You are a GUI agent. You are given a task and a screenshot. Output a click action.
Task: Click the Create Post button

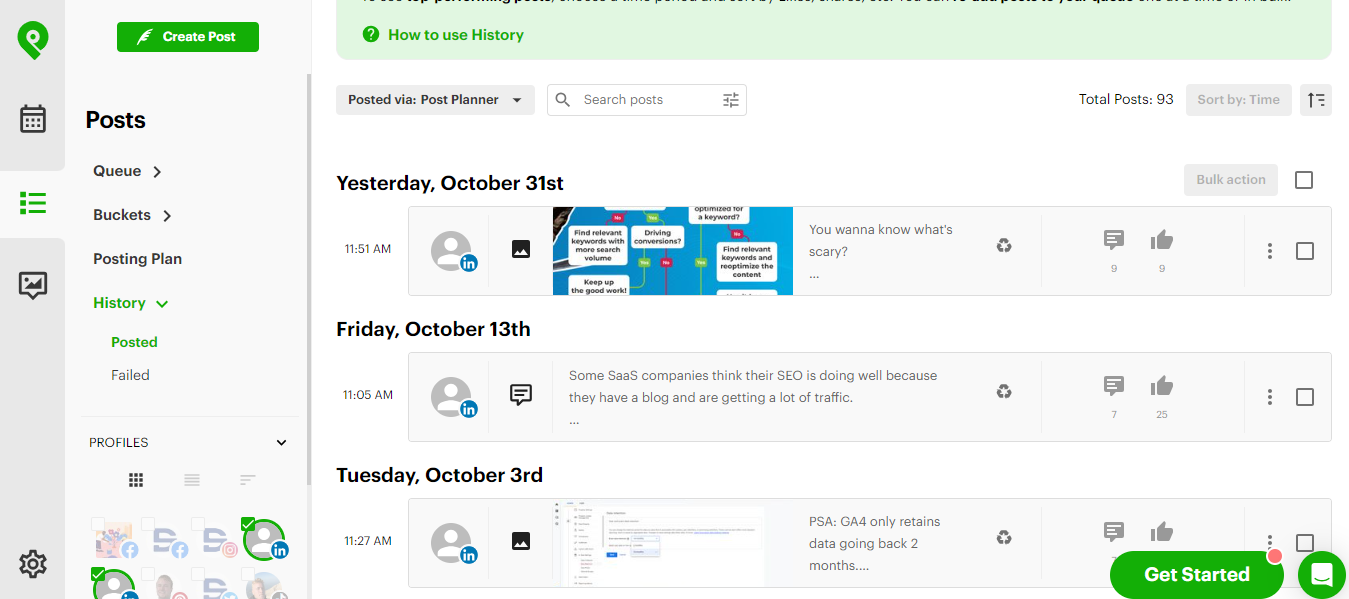coord(187,37)
